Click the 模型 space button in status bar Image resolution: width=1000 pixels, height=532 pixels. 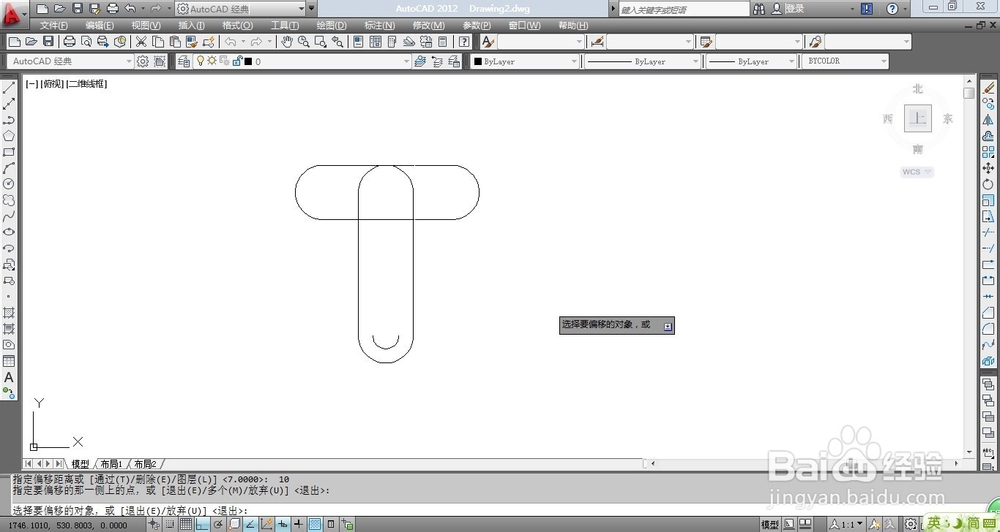(770, 524)
